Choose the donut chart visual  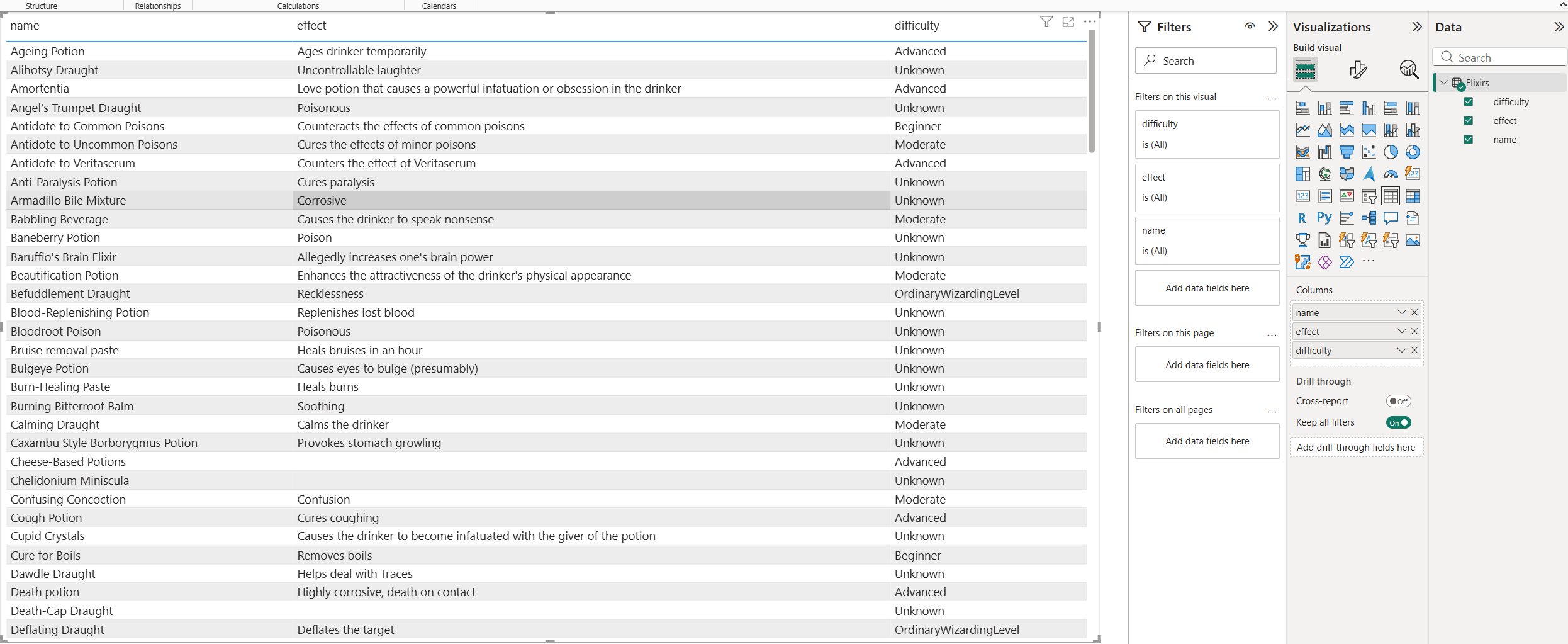1413,152
